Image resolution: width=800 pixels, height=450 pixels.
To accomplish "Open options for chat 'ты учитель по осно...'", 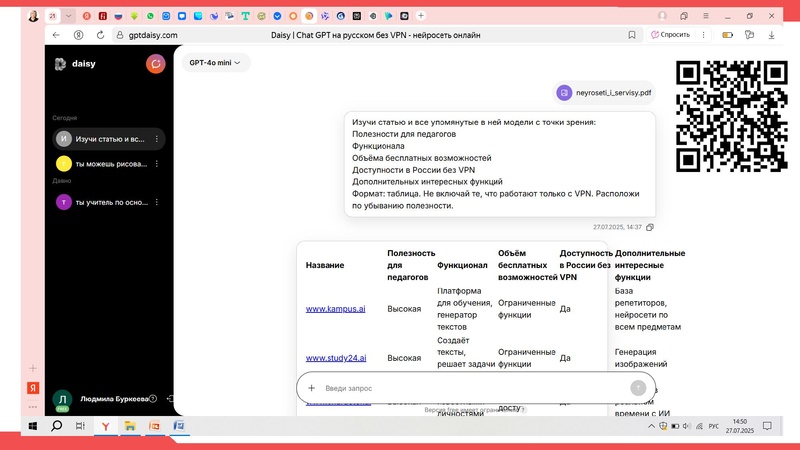I will [x=157, y=202].
